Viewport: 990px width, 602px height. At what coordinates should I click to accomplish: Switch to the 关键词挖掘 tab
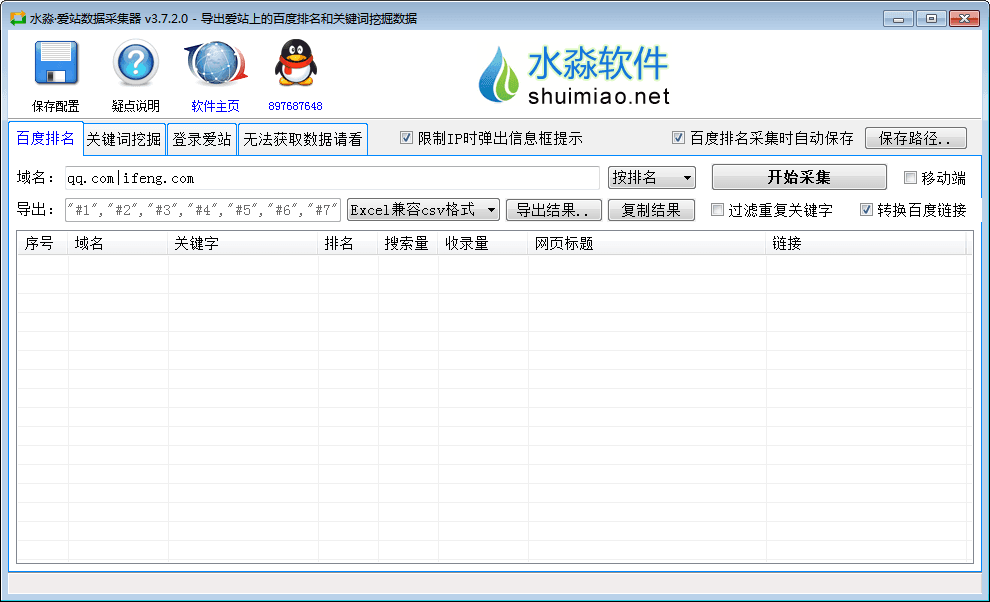(x=123, y=139)
